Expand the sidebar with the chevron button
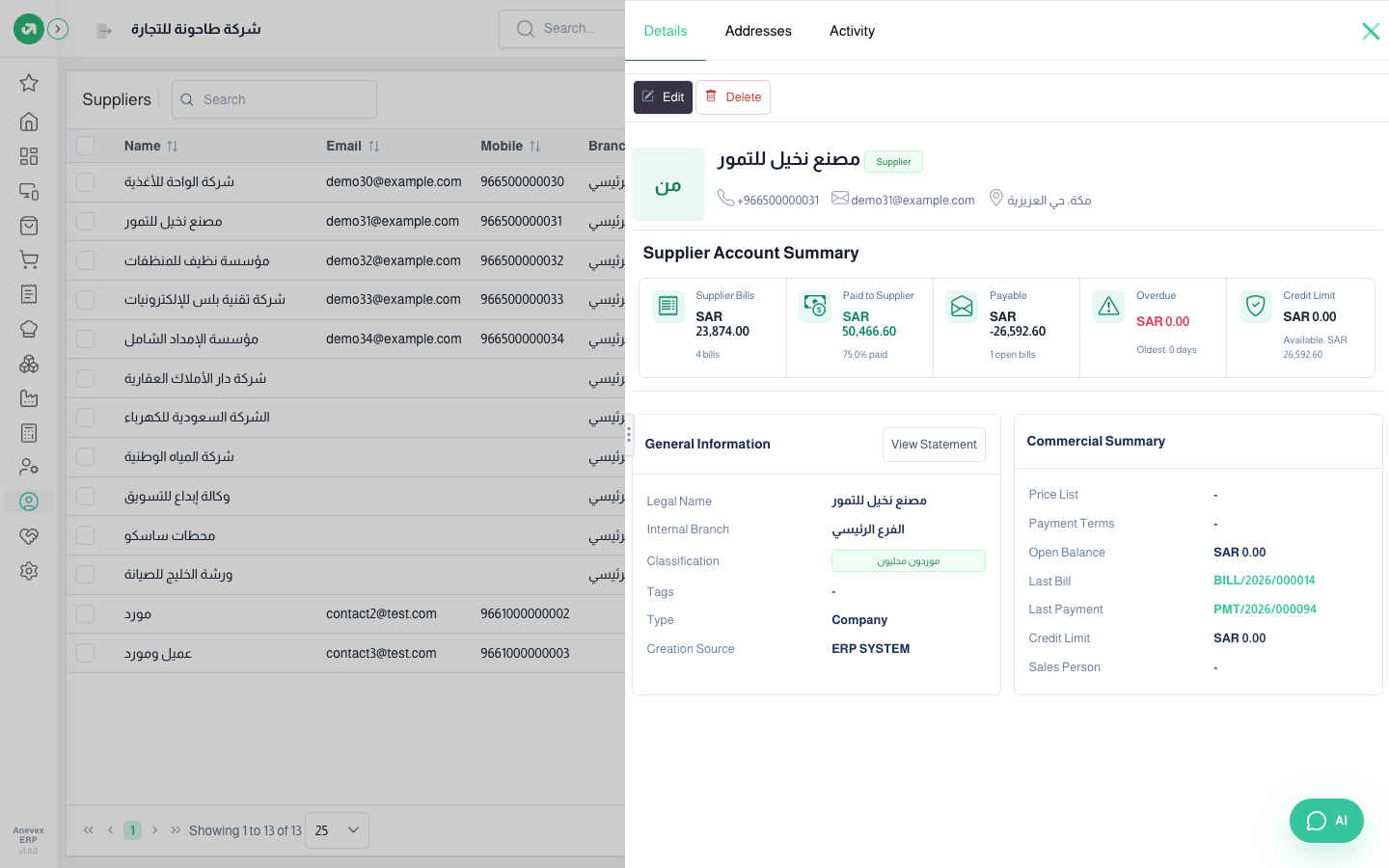Image resolution: width=1389 pixels, height=868 pixels. 58,29
